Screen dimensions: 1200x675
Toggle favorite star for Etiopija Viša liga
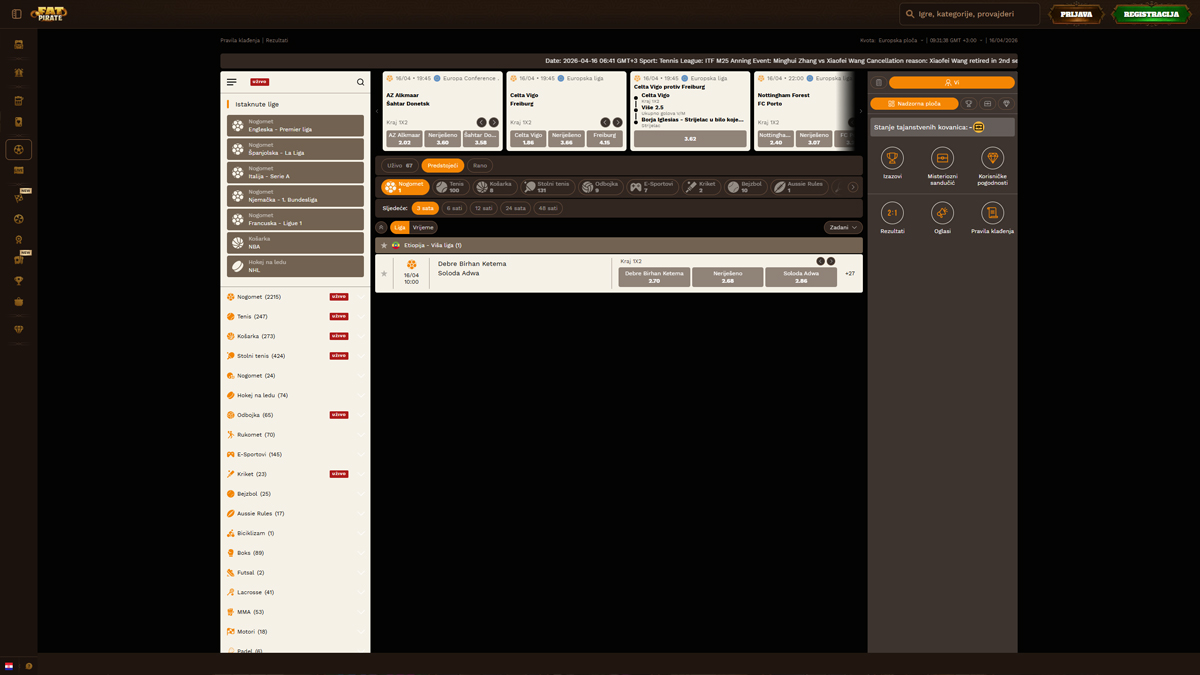click(384, 245)
